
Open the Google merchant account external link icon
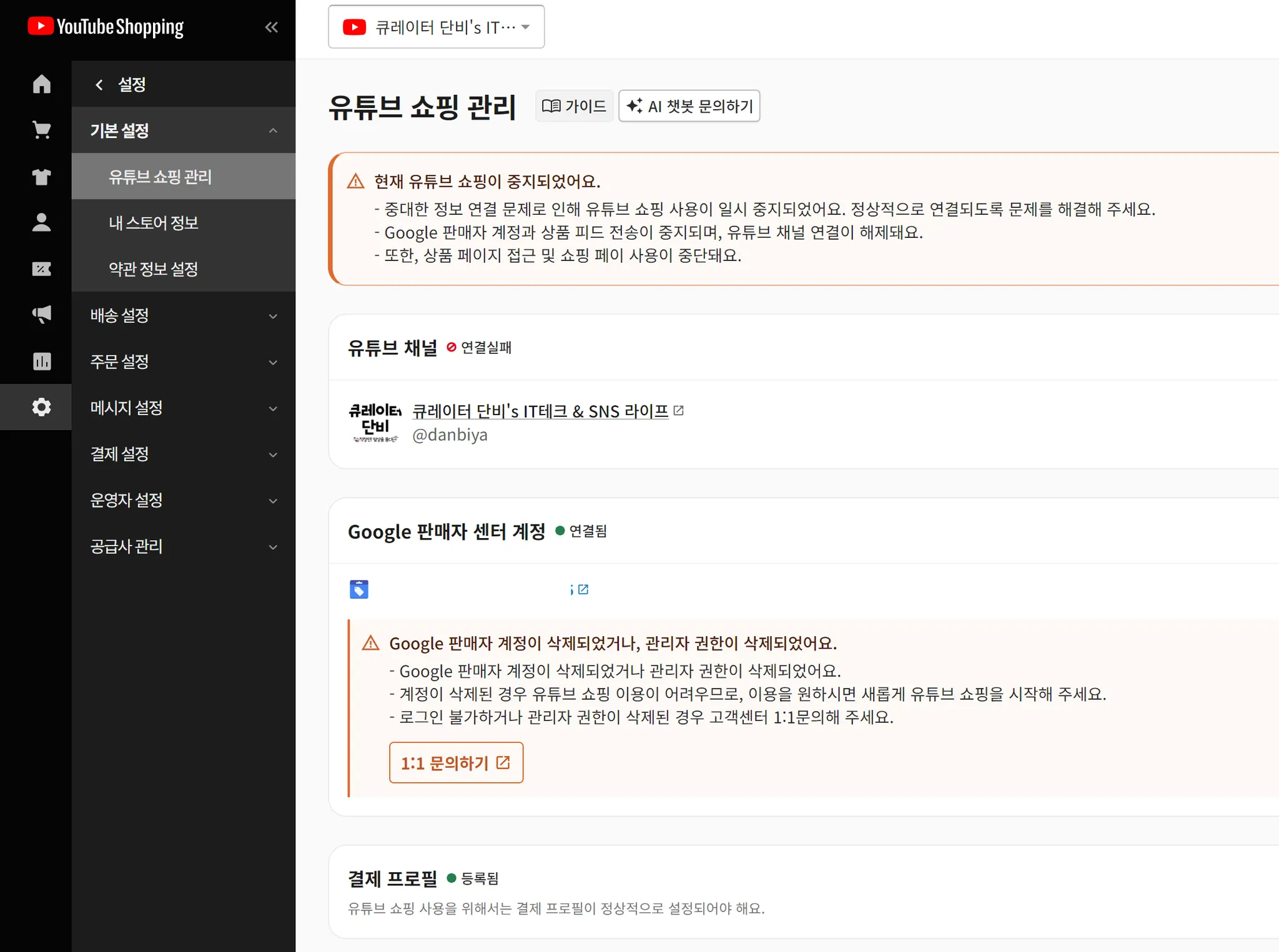coord(583,589)
